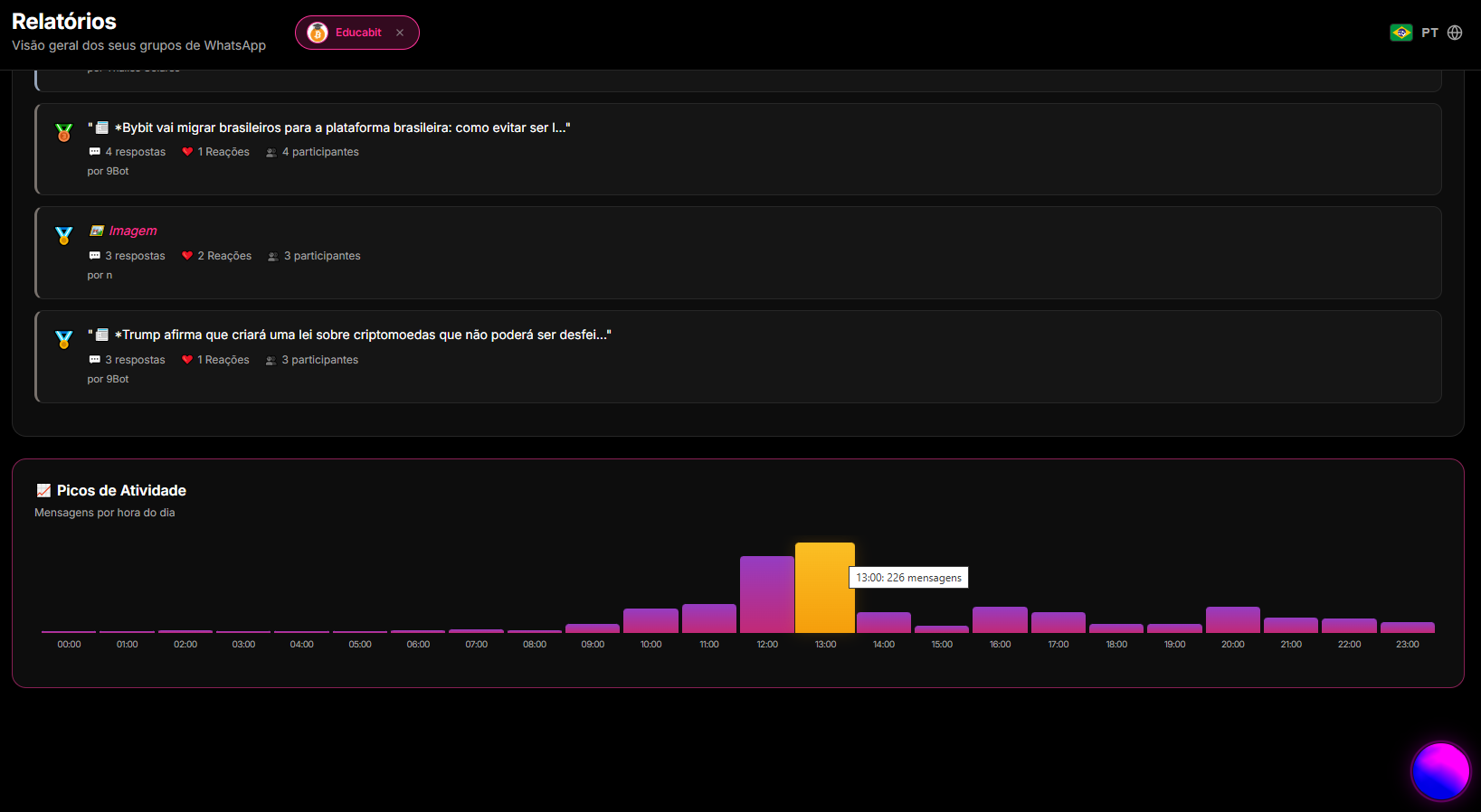1481x812 pixels.
Task: Select the 20:00 activity bar
Action: 1233,619
